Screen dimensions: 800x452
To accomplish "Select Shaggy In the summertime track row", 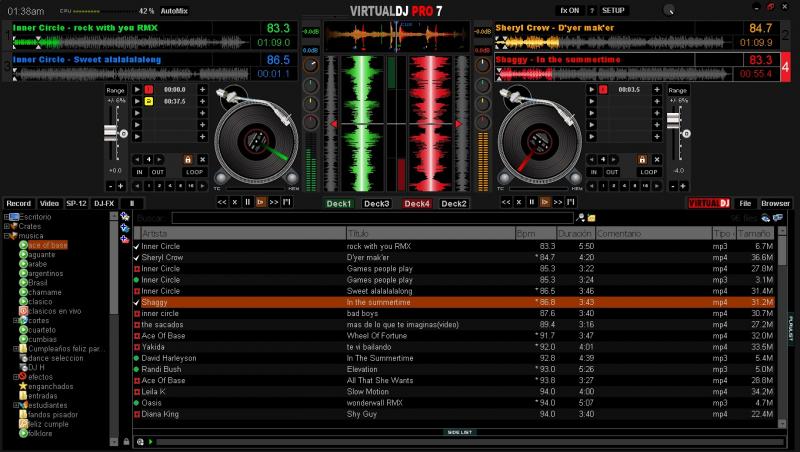I will pyautogui.click(x=454, y=302).
